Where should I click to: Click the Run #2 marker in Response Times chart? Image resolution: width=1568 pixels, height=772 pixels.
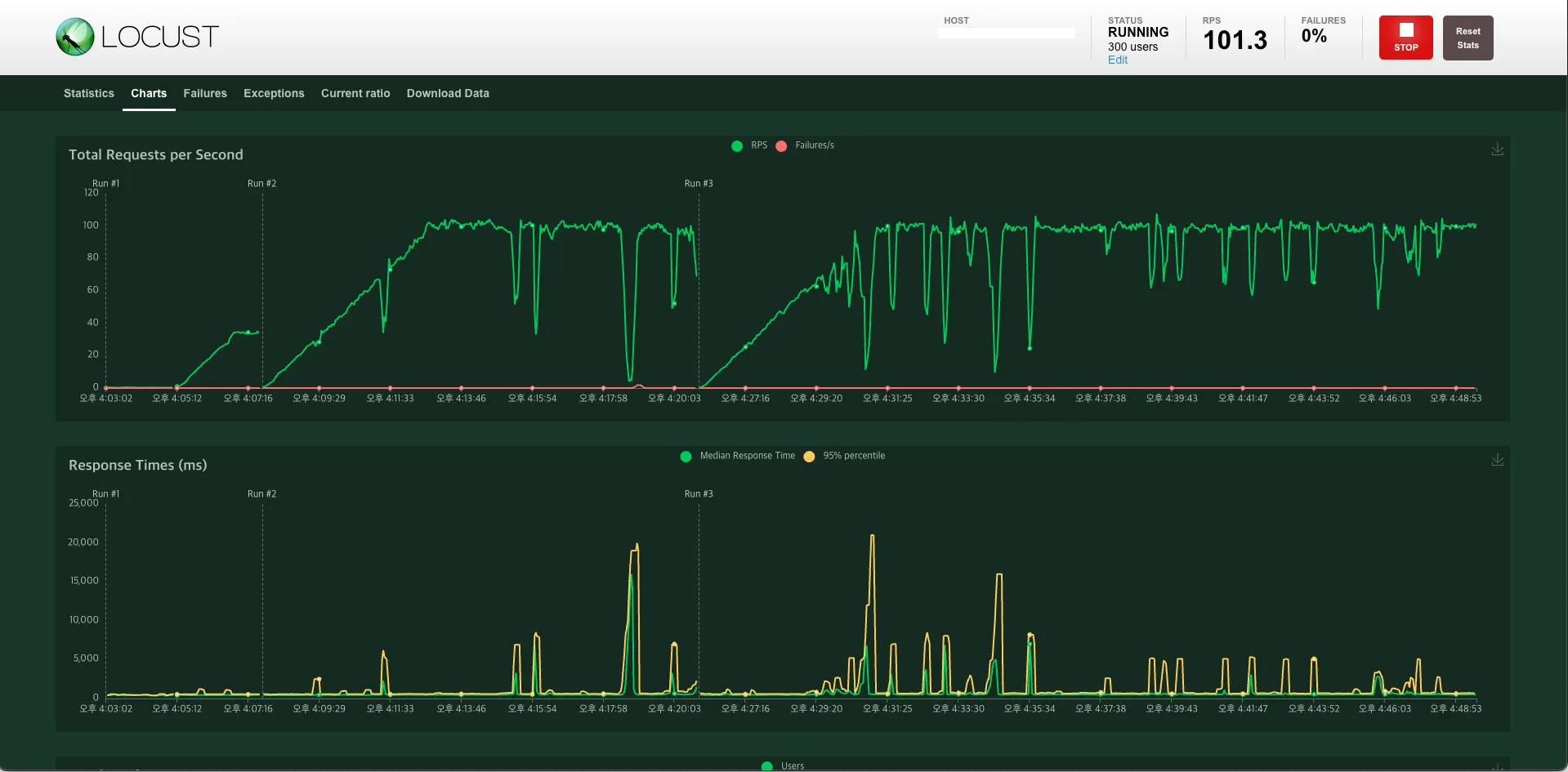(261, 493)
